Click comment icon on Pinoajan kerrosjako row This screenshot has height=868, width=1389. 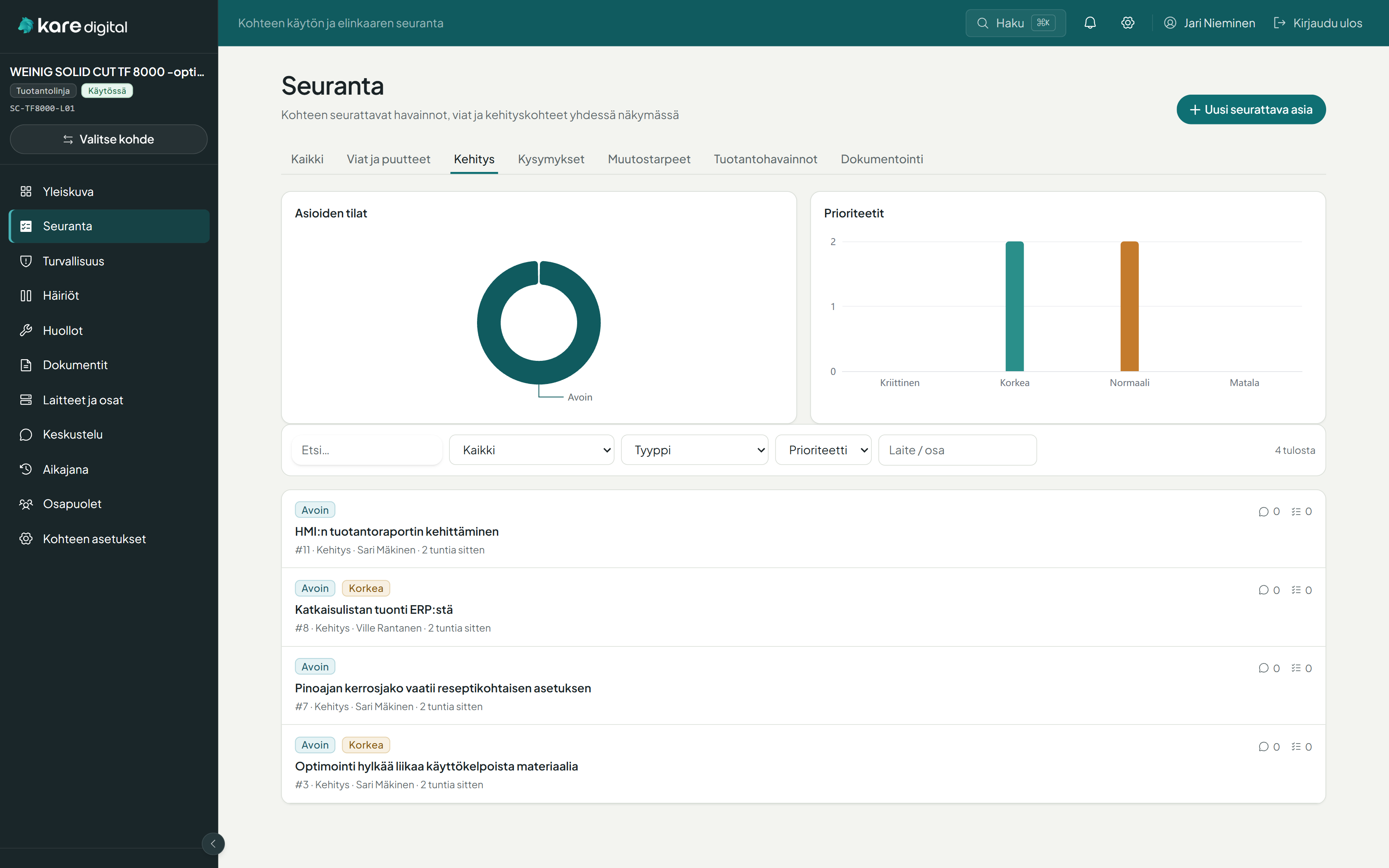click(1263, 668)
